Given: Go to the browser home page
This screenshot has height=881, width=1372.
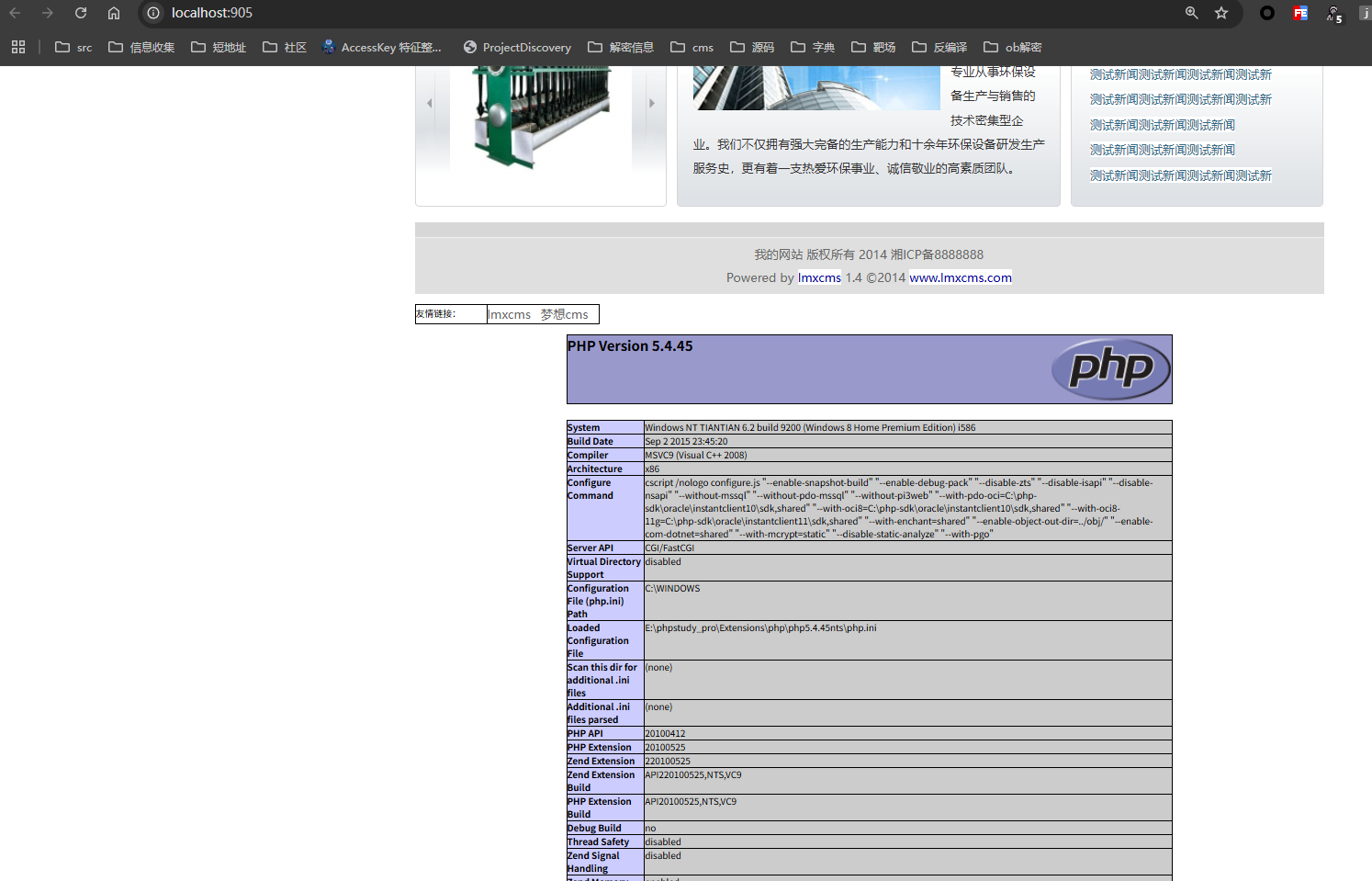Looking at the screenshot, I should click(114, 13).
